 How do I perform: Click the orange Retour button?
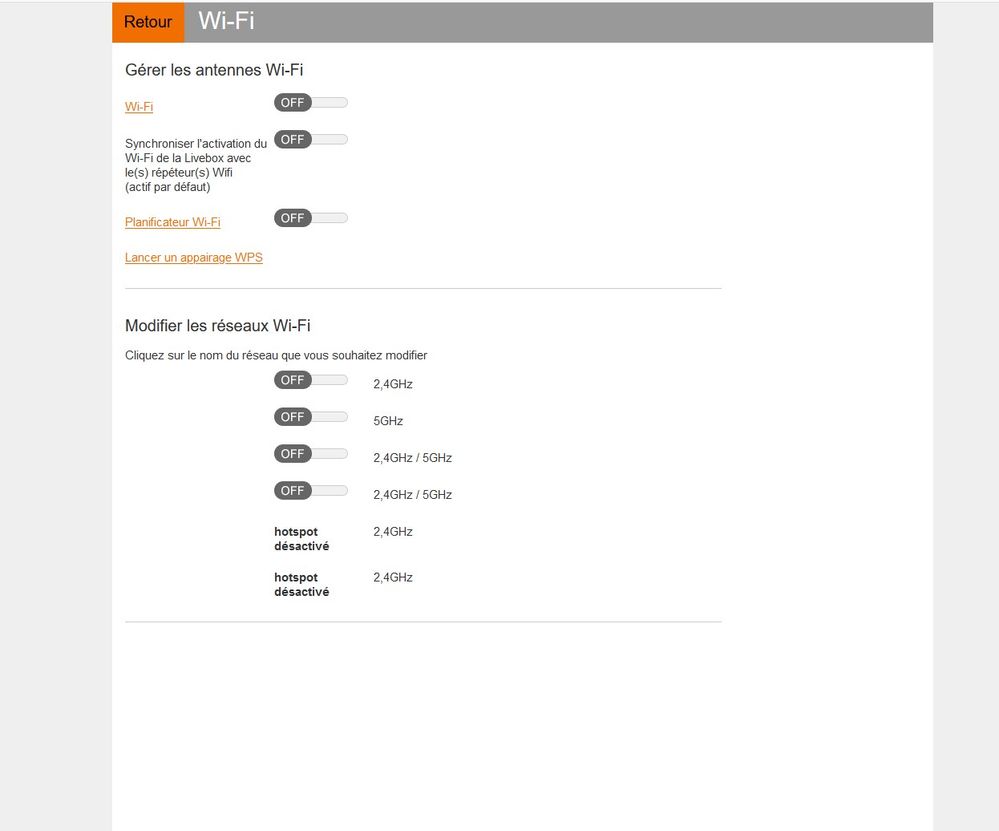pos(148,22)
